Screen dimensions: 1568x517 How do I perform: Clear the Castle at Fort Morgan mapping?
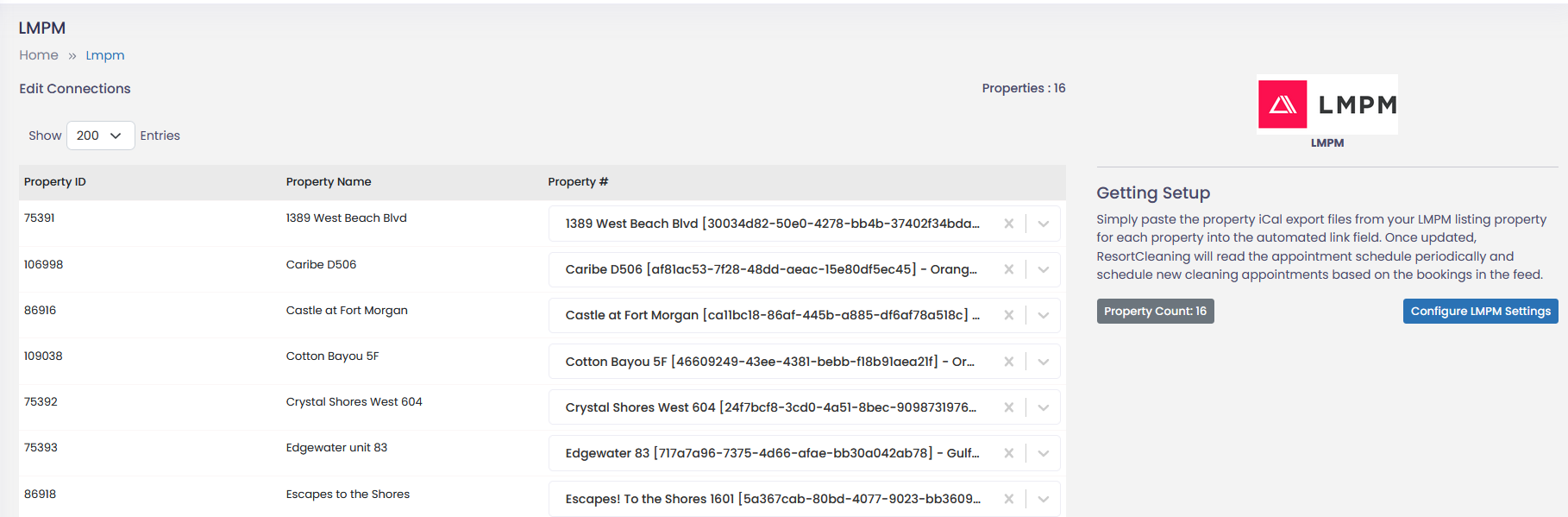click(x=1008, y=315)
